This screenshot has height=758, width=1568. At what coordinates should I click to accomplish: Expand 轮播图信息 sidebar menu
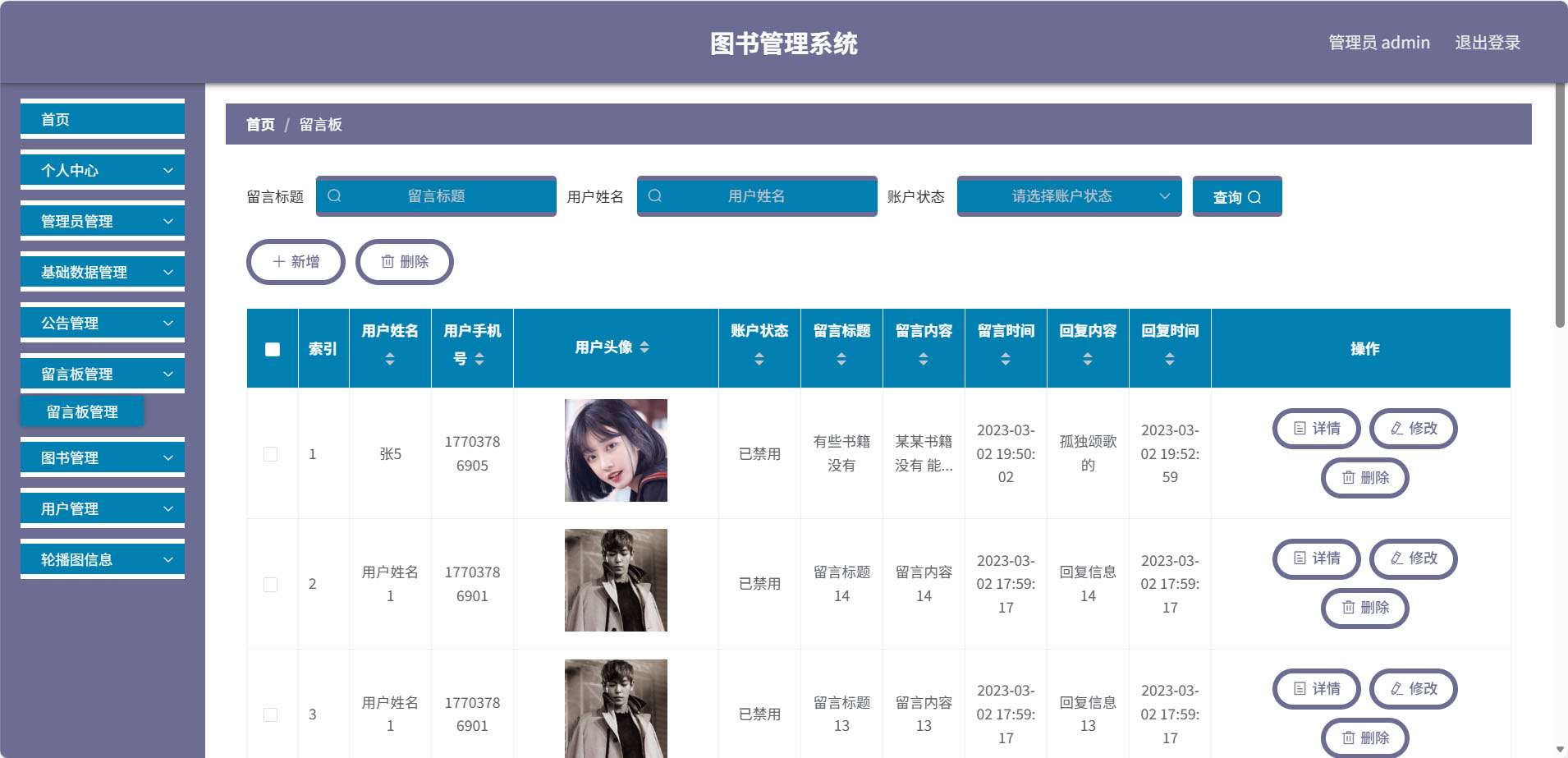[103, 559]
